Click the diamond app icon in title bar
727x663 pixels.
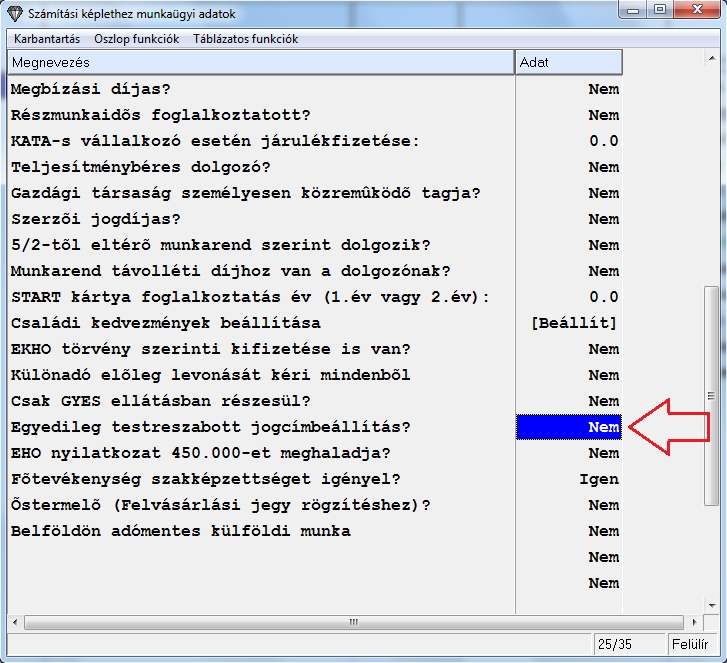tap(13, 12)
